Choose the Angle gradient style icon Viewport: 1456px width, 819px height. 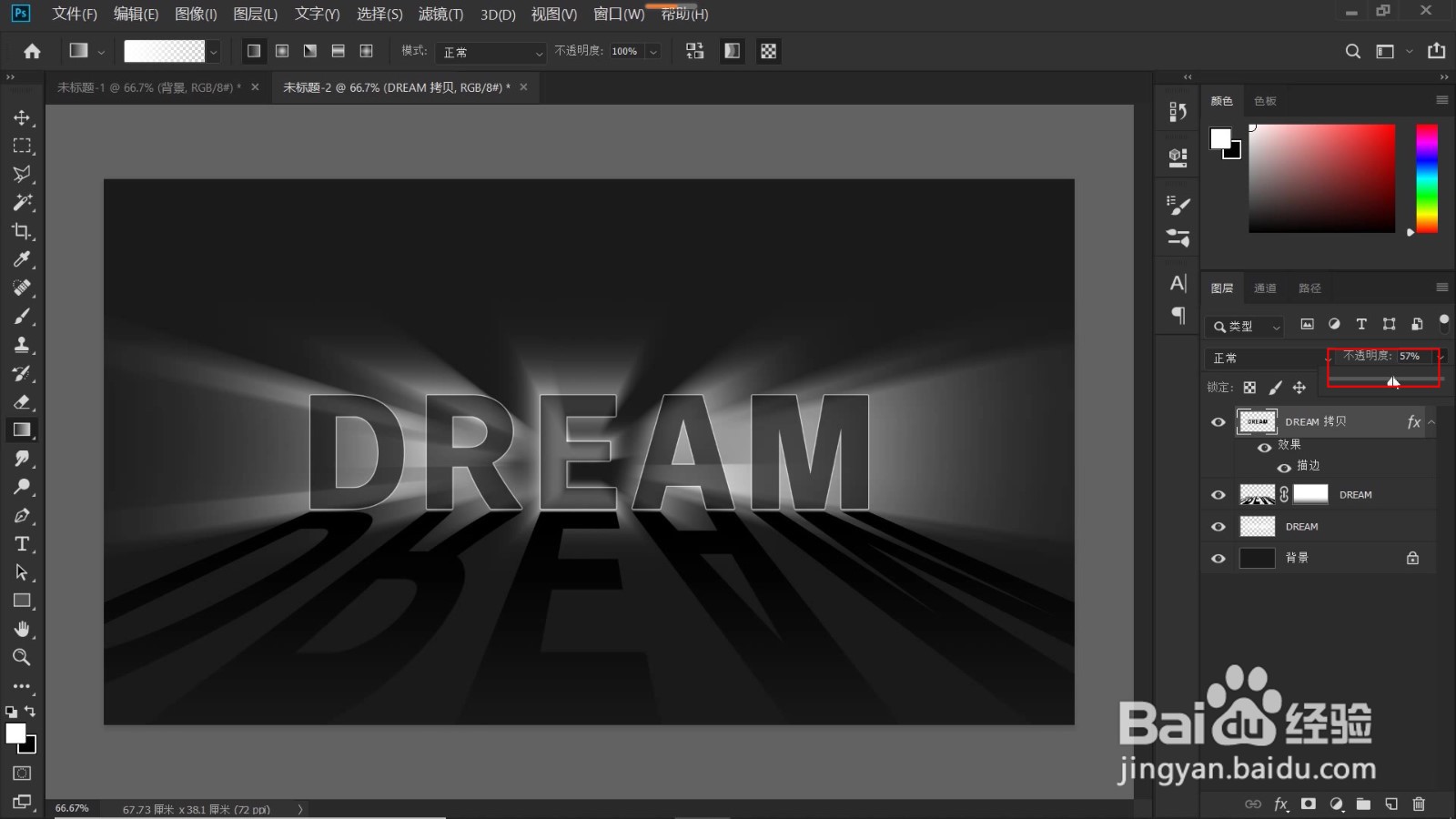pos(310,51)
